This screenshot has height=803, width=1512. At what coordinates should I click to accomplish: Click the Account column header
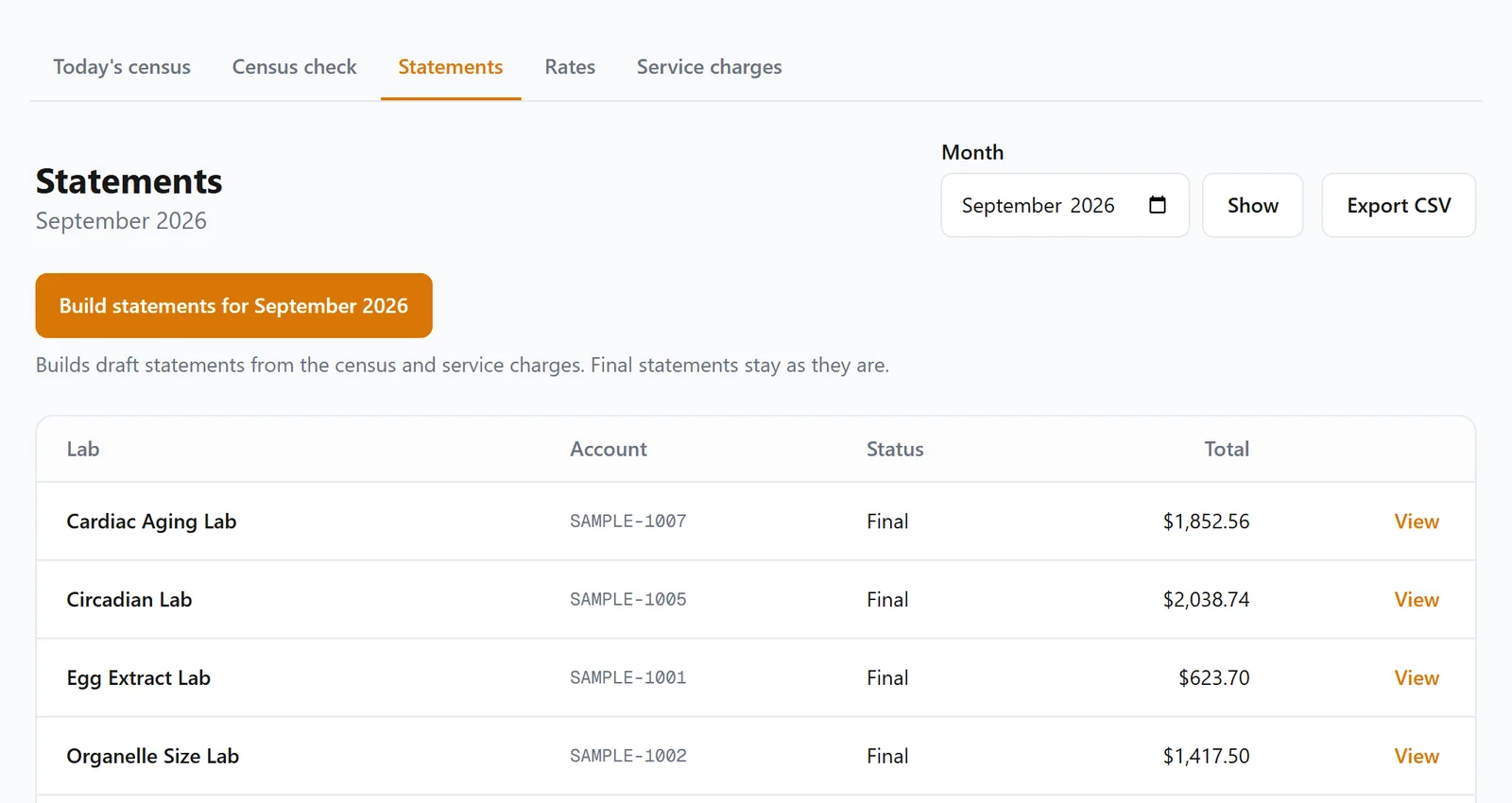[x=609, y=450]
